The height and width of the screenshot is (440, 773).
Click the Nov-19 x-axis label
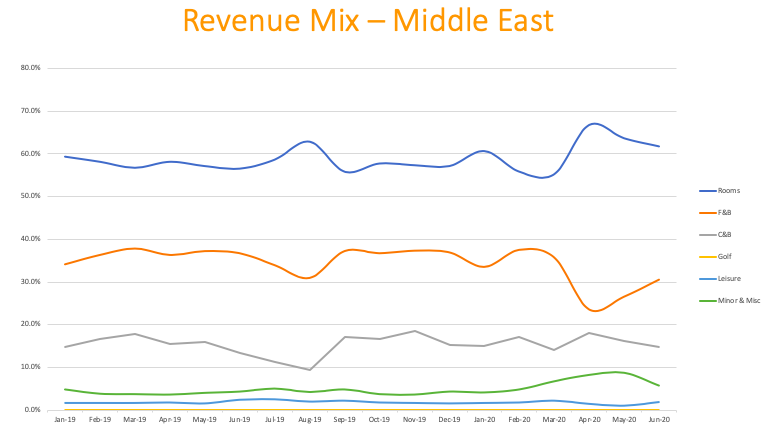[415, 420]
